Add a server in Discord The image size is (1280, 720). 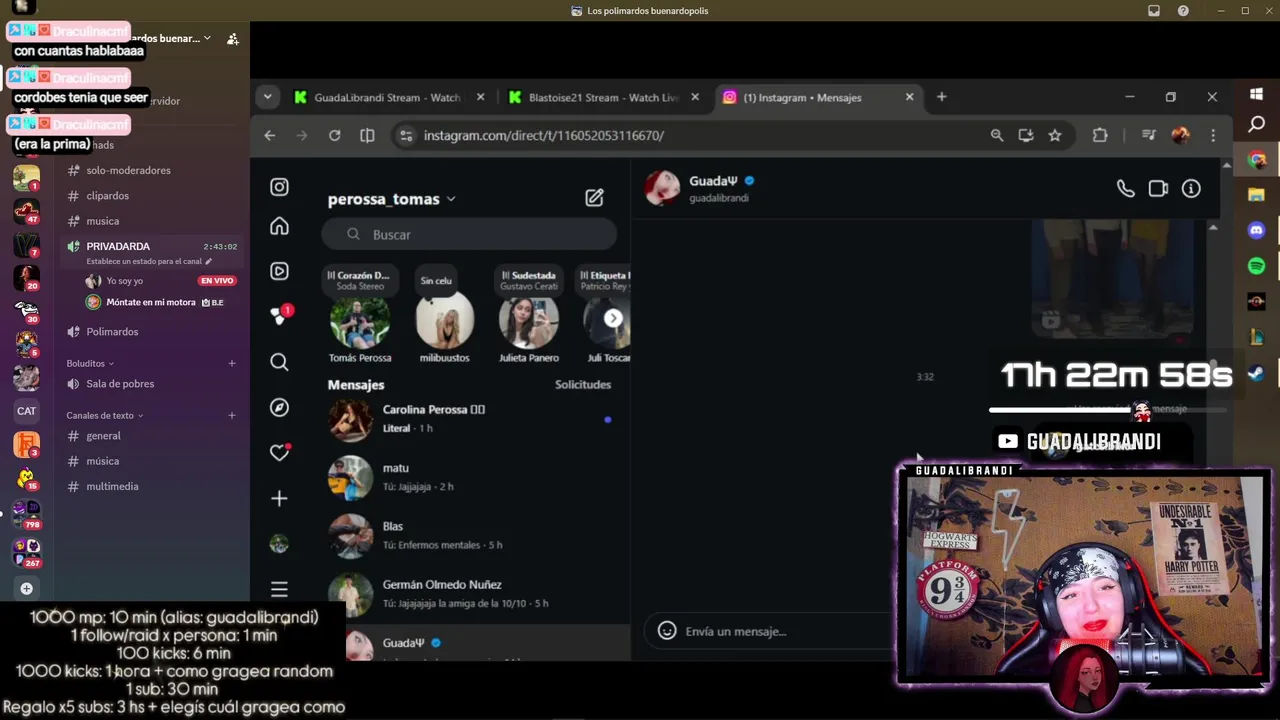click(x=26, y=589)
